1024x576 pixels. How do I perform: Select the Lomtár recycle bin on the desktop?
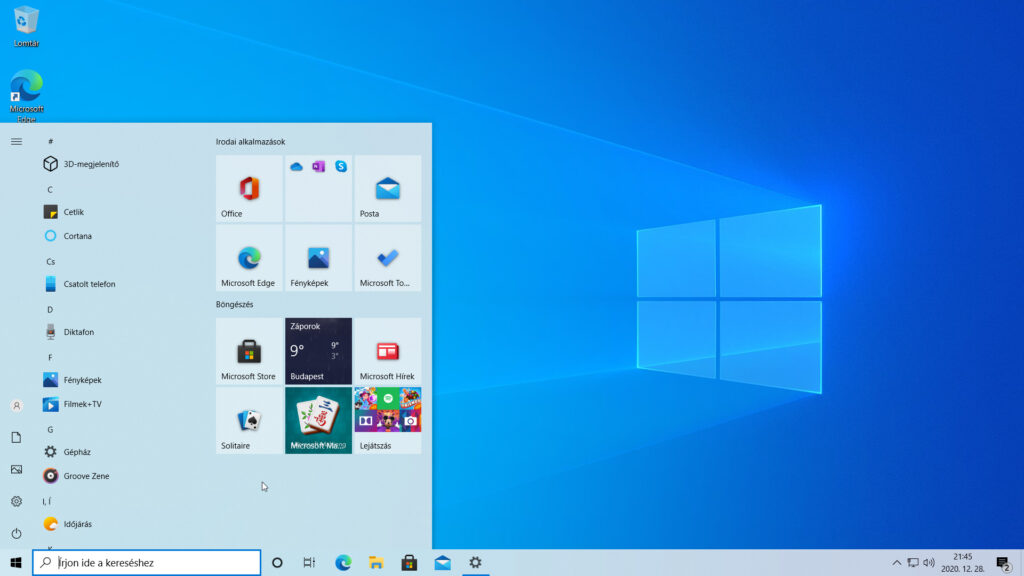[26, 27]
